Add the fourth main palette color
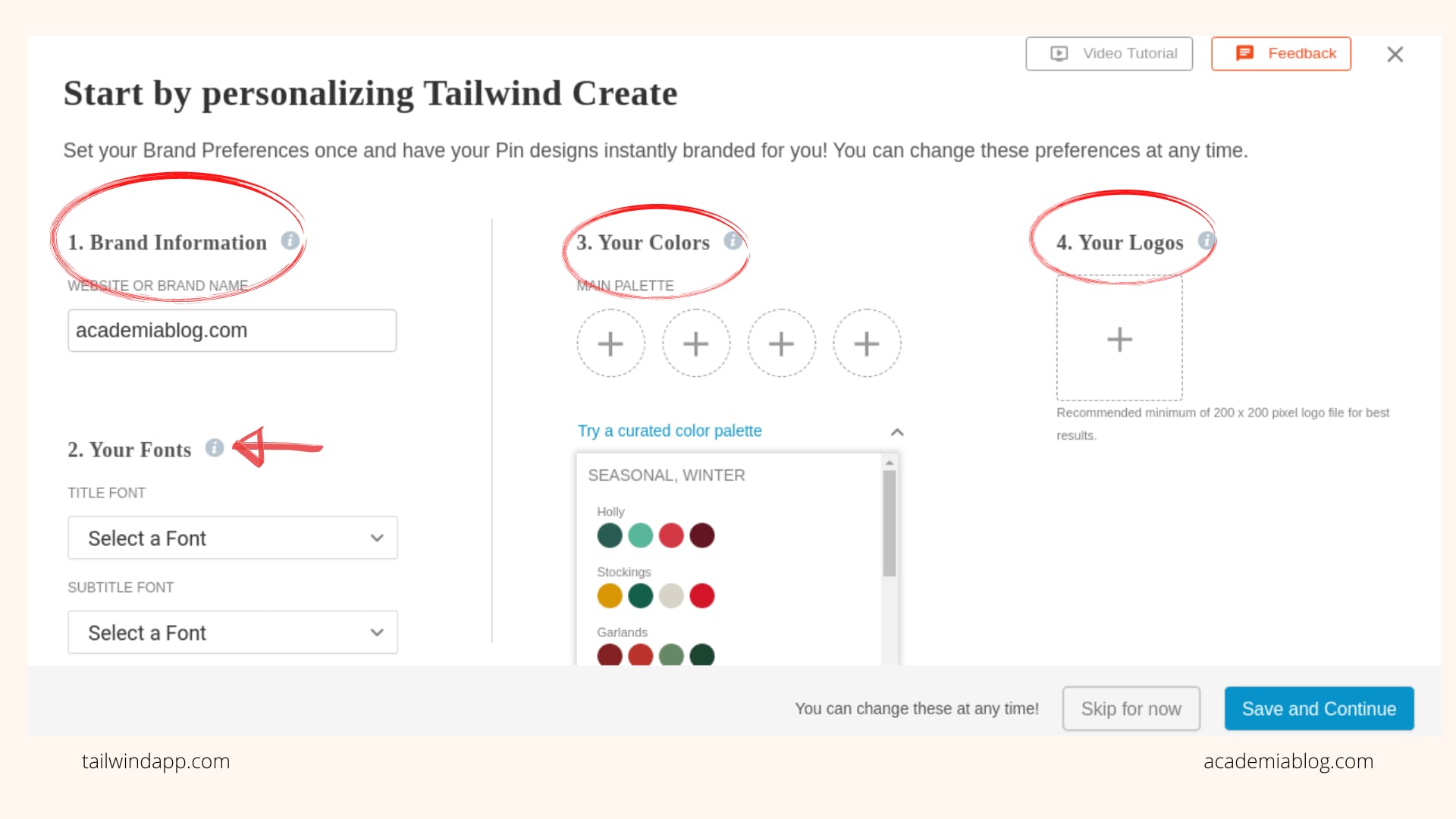 (867, 344)
